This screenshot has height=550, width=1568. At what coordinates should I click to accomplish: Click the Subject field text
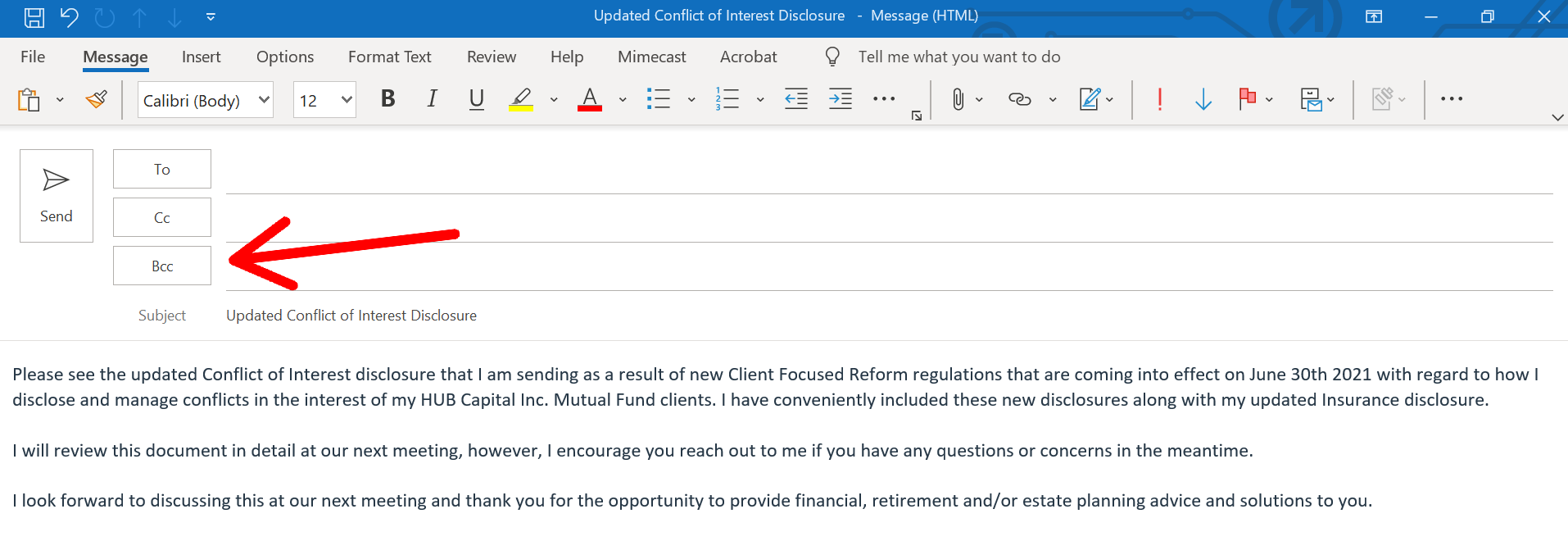pyautogui.click(x=351, y=316)
